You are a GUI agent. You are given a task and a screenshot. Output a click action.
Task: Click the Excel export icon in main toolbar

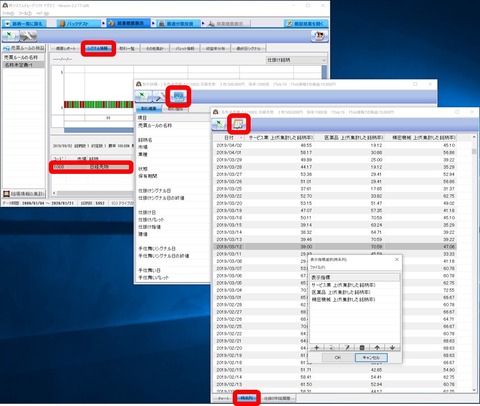tap(10, 36)
